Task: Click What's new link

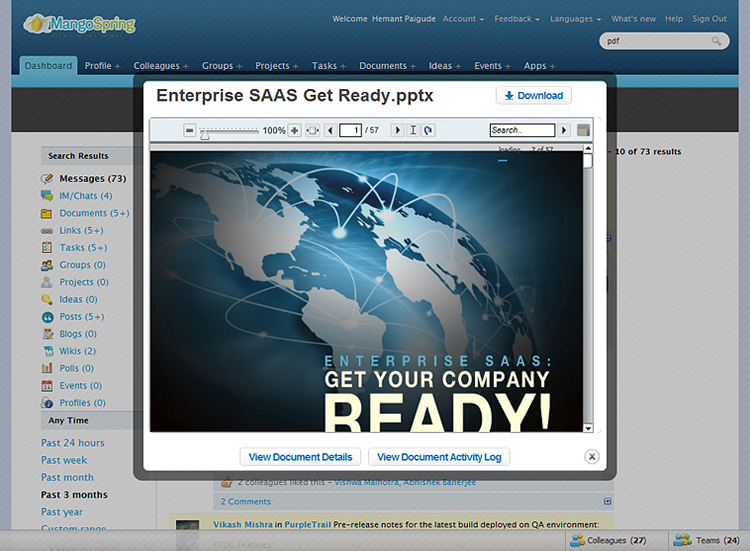Action: (x=633, y=19)
